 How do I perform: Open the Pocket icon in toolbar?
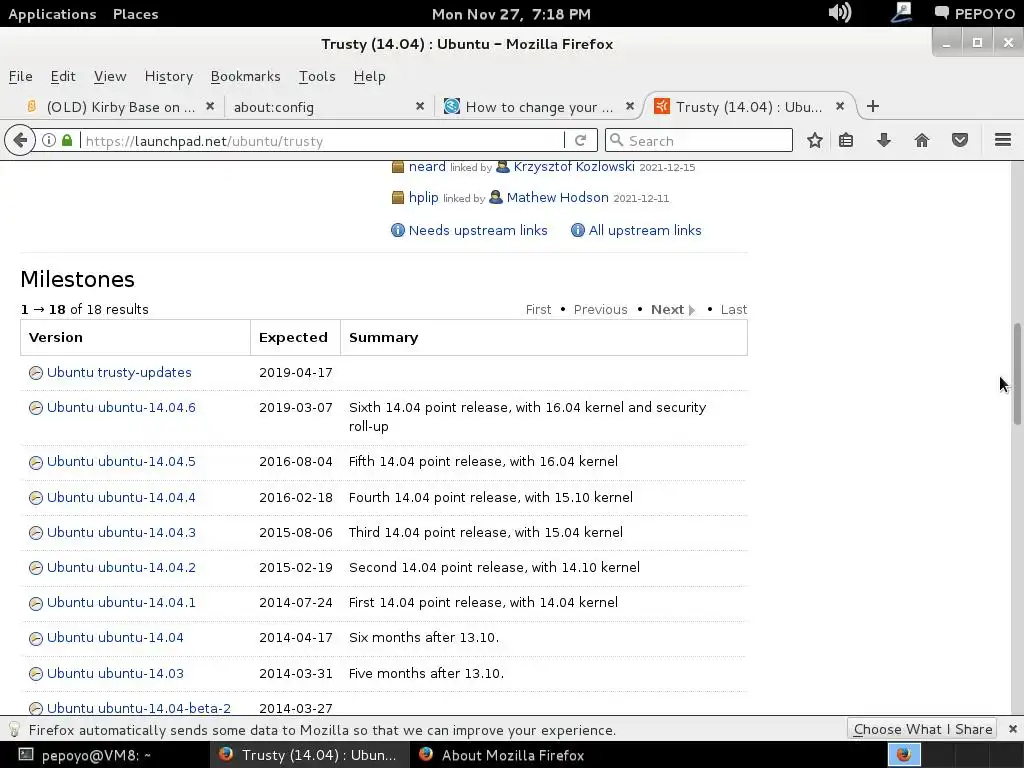point(959,140)
